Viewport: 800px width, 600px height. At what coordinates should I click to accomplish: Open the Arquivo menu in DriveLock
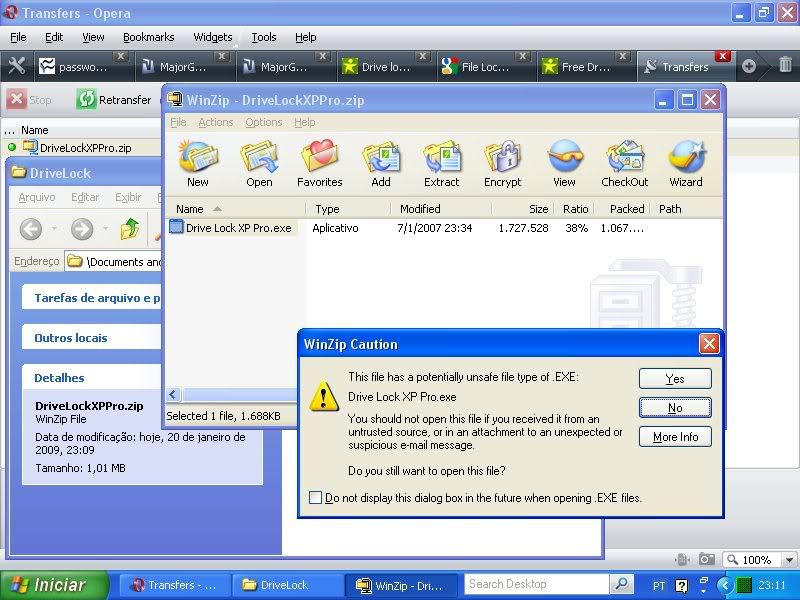tap(37, 197)
